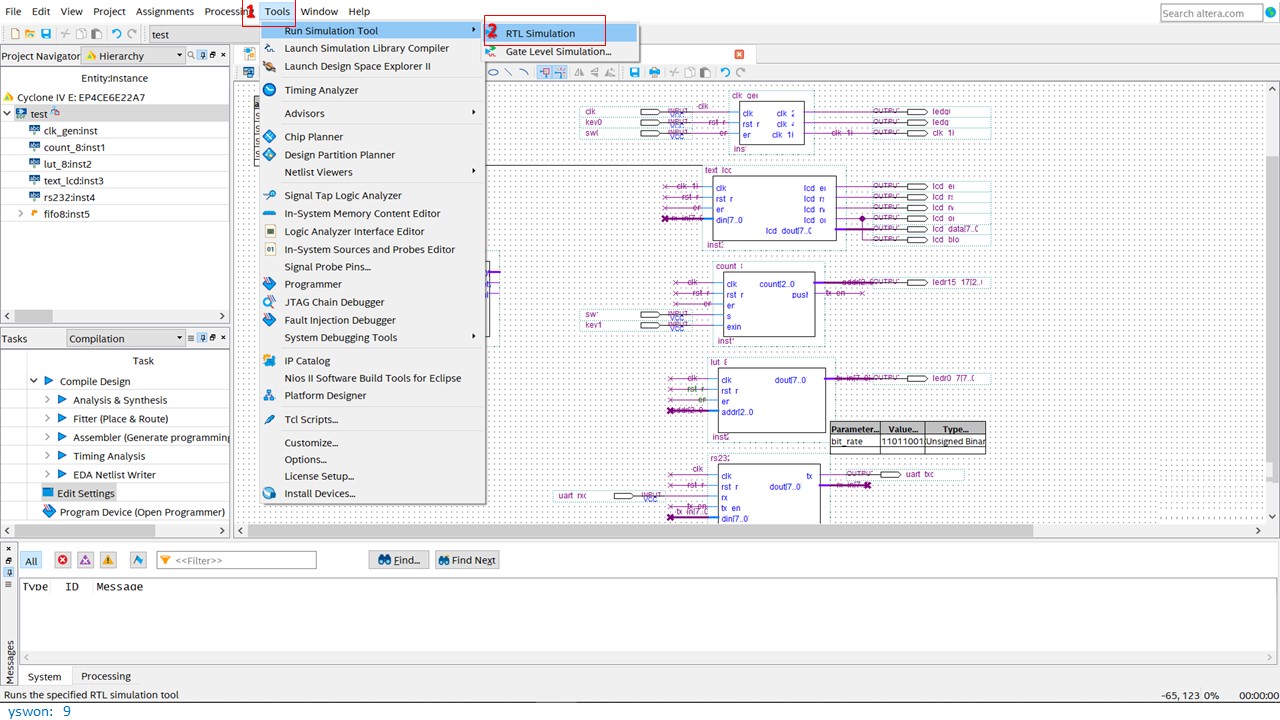This screenshot has height=720, width=1280.
Task: Click the search icon in Project Navigator
Action: [x=190, y=56]
